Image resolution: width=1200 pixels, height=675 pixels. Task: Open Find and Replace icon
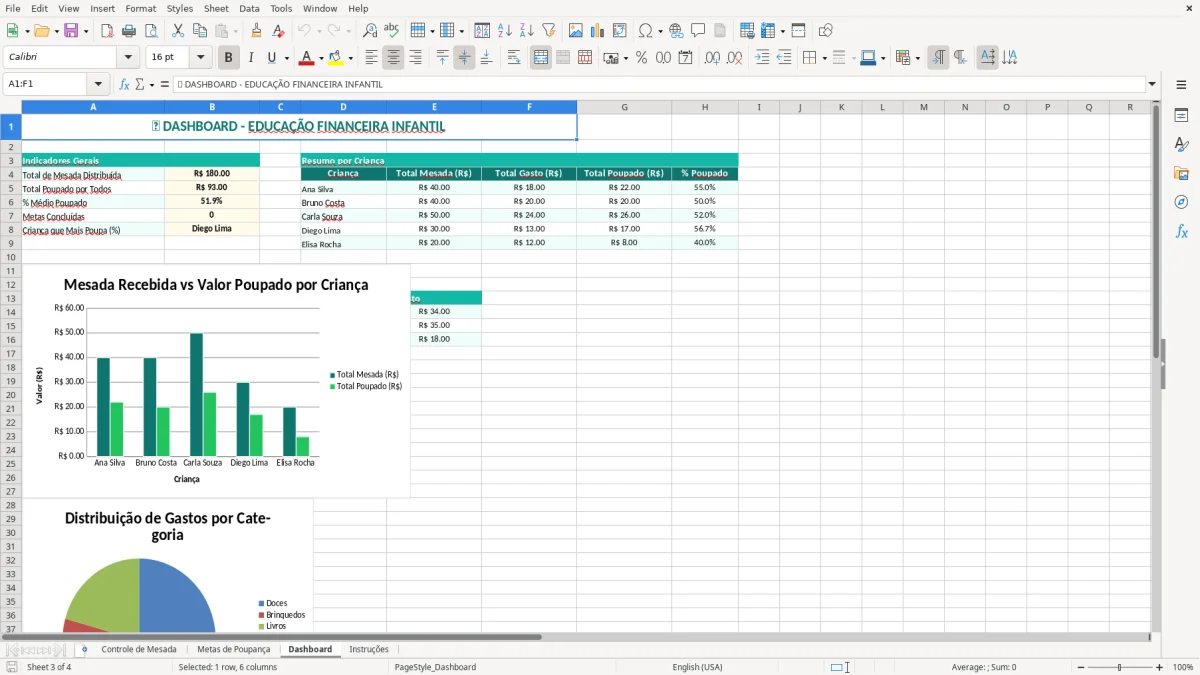point(370,31)
